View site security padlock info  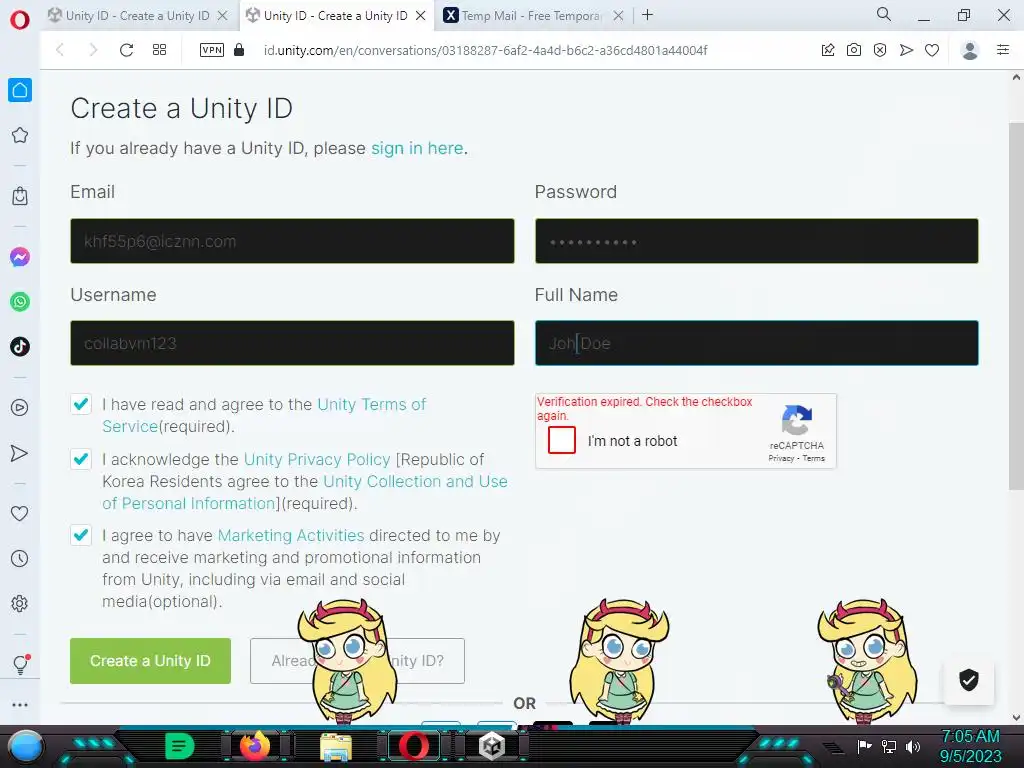click(x=239, y=50)
